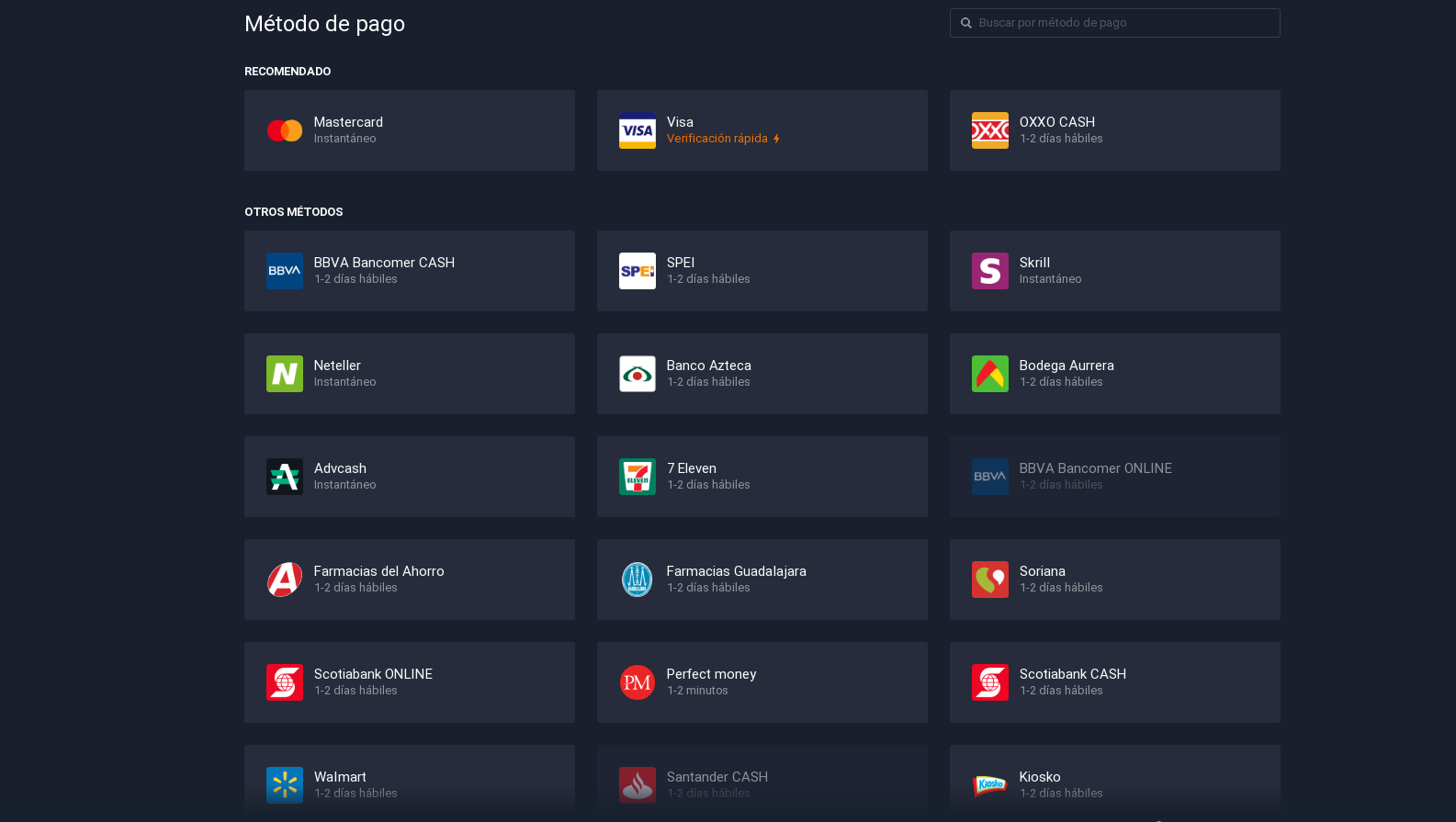
Task: Click the 'Farmacias del Ahorro' text
Action: tap(379, 571)
